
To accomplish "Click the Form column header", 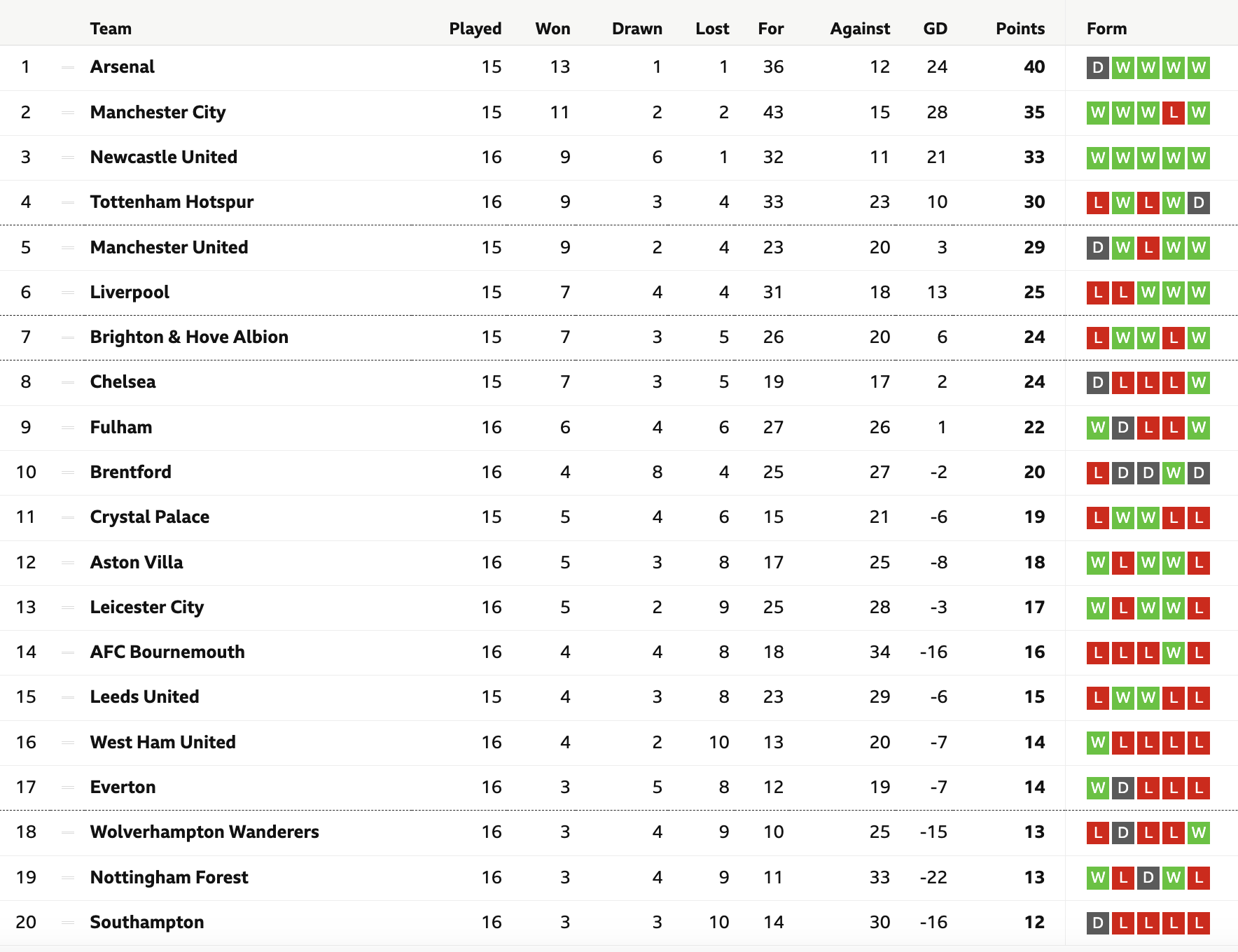I will point(1106,29).
